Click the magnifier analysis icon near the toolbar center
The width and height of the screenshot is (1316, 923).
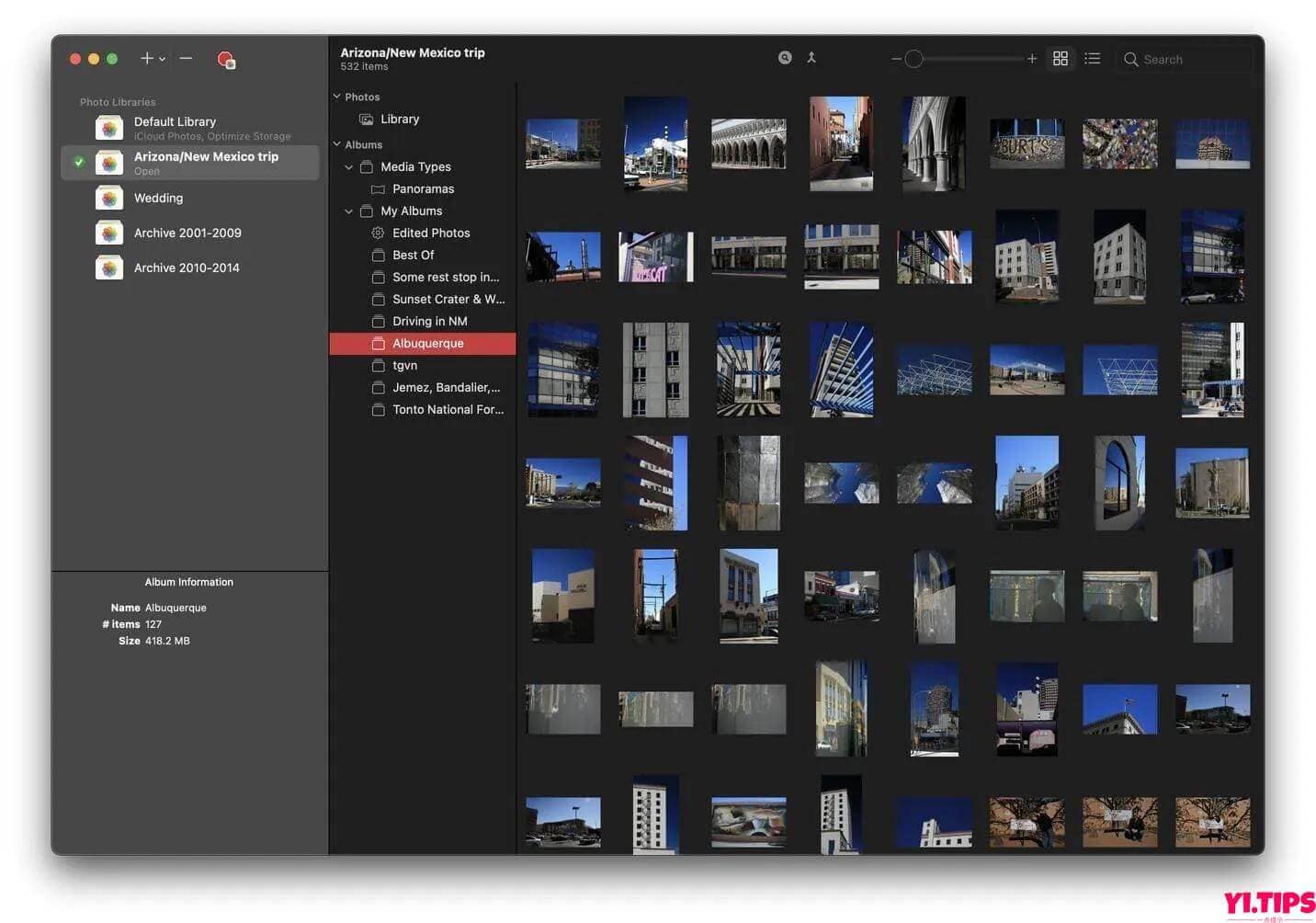pyautogui.click(x=785, y=57)
